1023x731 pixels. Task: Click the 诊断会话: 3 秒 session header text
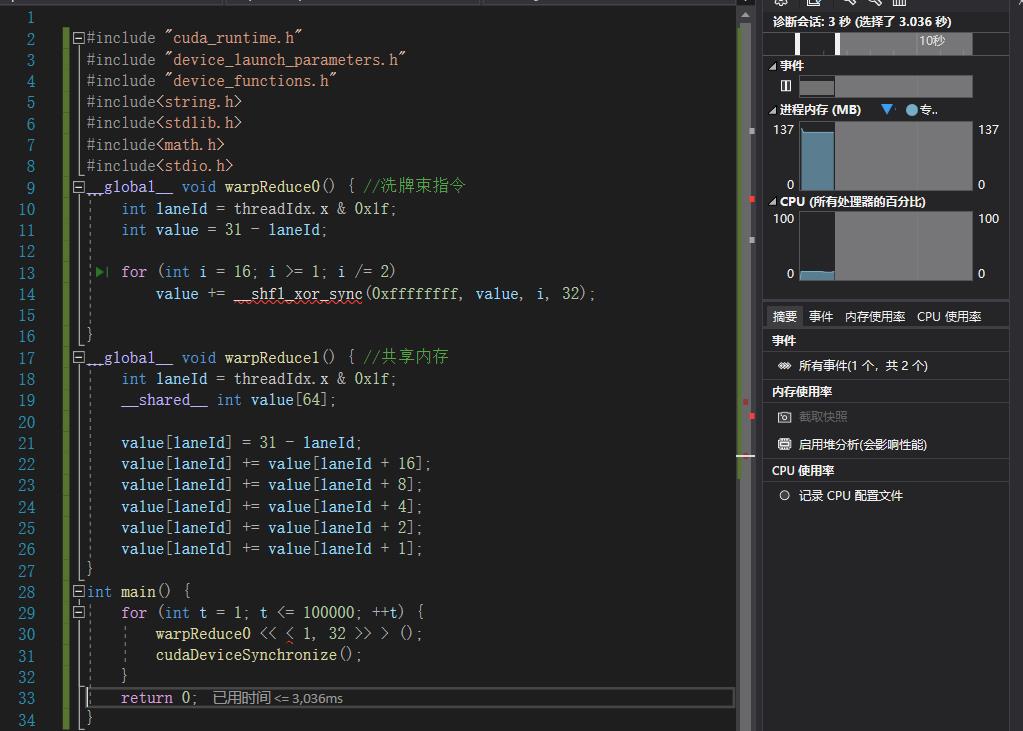pyautogui.click(x=861, y=22)
